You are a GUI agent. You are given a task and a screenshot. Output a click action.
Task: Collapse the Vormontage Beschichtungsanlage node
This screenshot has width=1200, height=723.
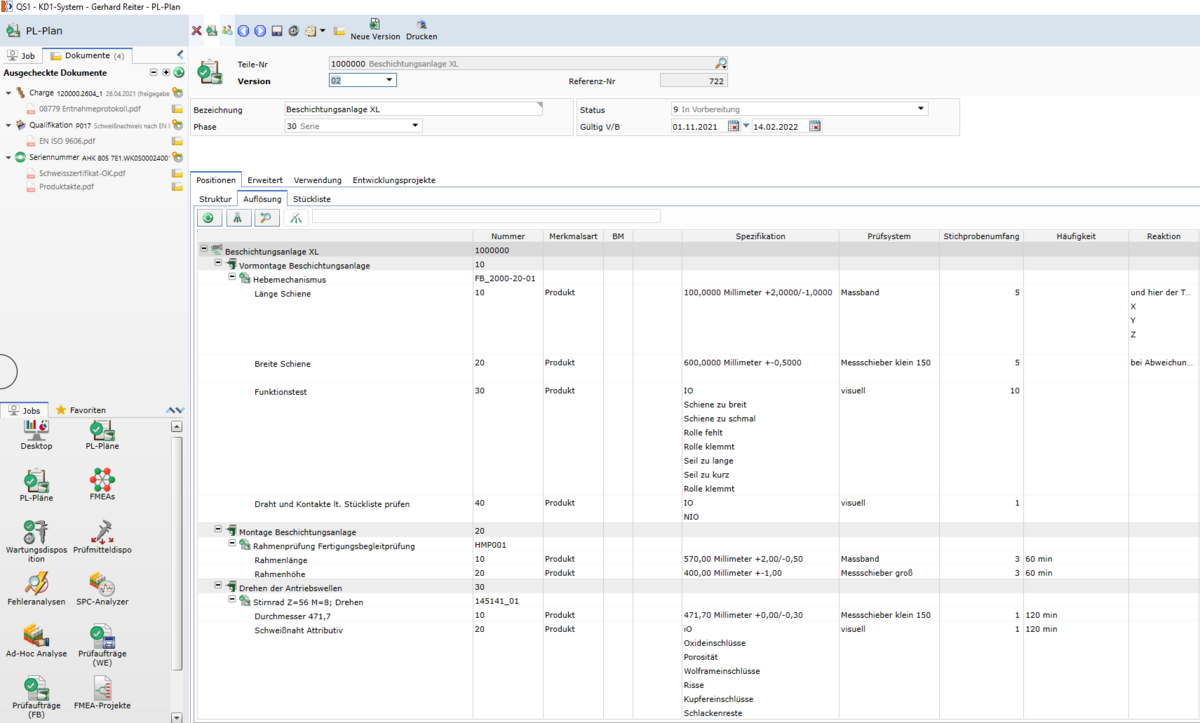tap(218, 264)
